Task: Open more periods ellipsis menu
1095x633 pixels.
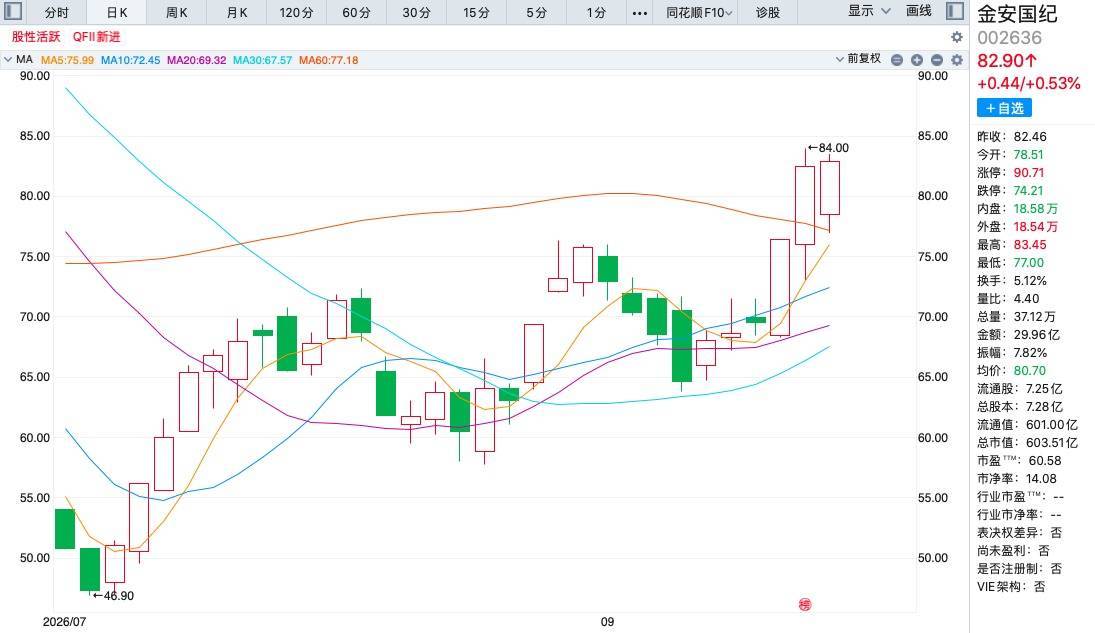Action: [640, 13]
